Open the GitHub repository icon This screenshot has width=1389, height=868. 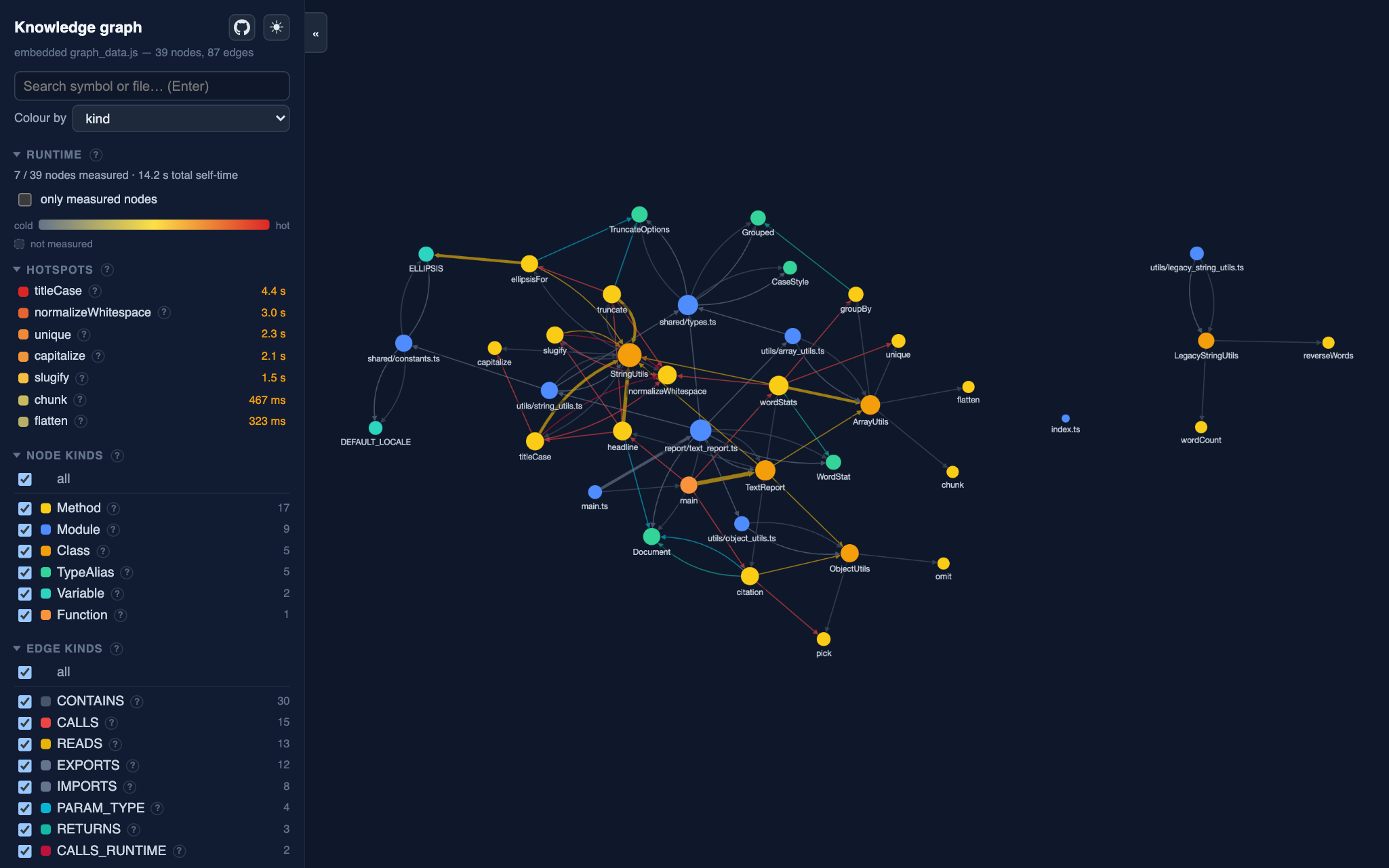click(x=242, y=28)
